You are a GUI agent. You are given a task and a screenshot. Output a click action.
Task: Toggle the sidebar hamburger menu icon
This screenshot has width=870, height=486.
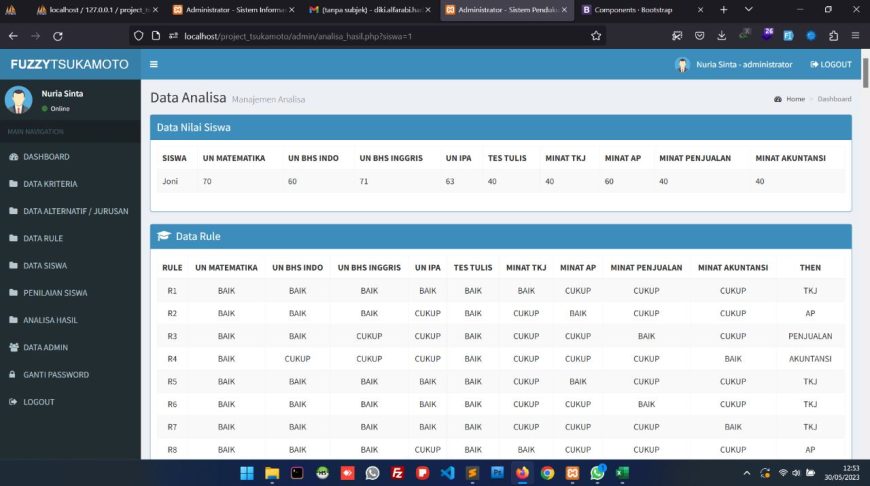point(154,64)
